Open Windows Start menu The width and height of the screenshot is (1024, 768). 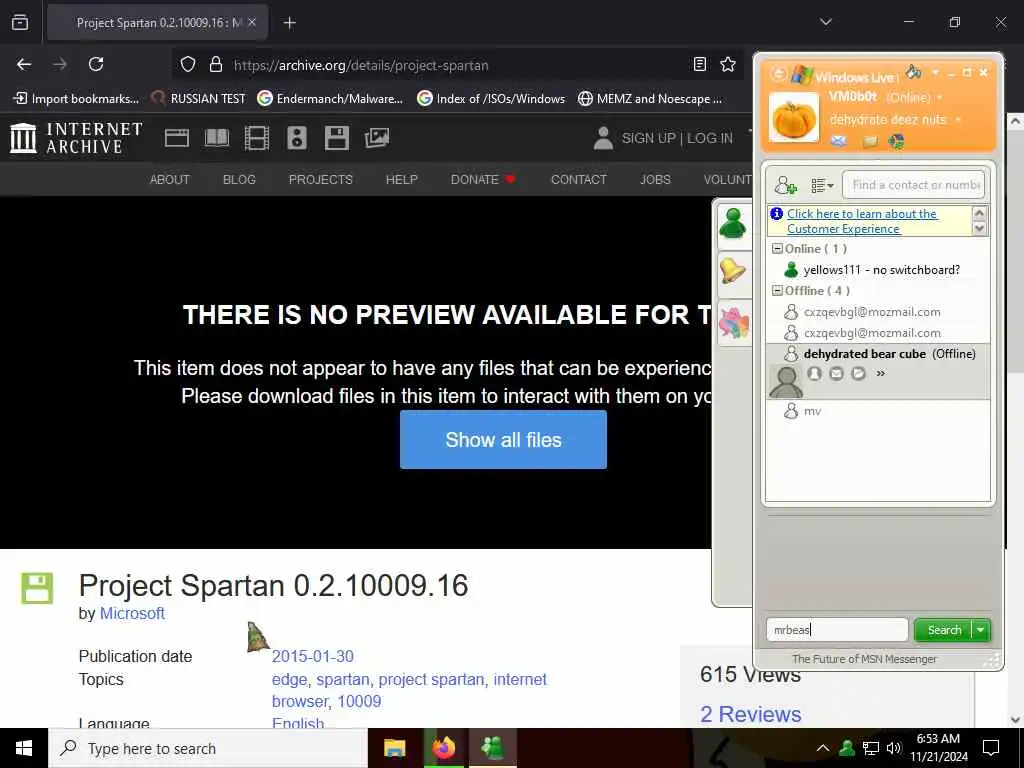[x=24, y=748]
